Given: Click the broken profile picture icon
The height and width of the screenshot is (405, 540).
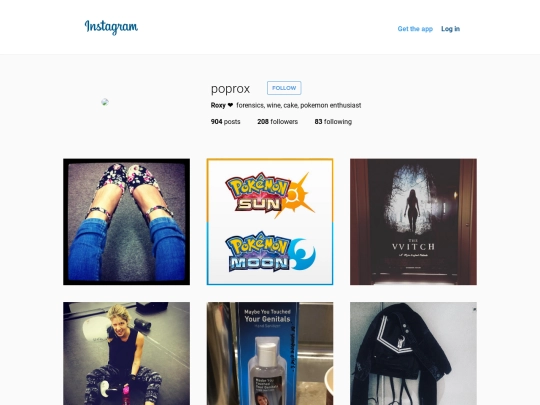Looking at the screenshot, I should point(105,102).
